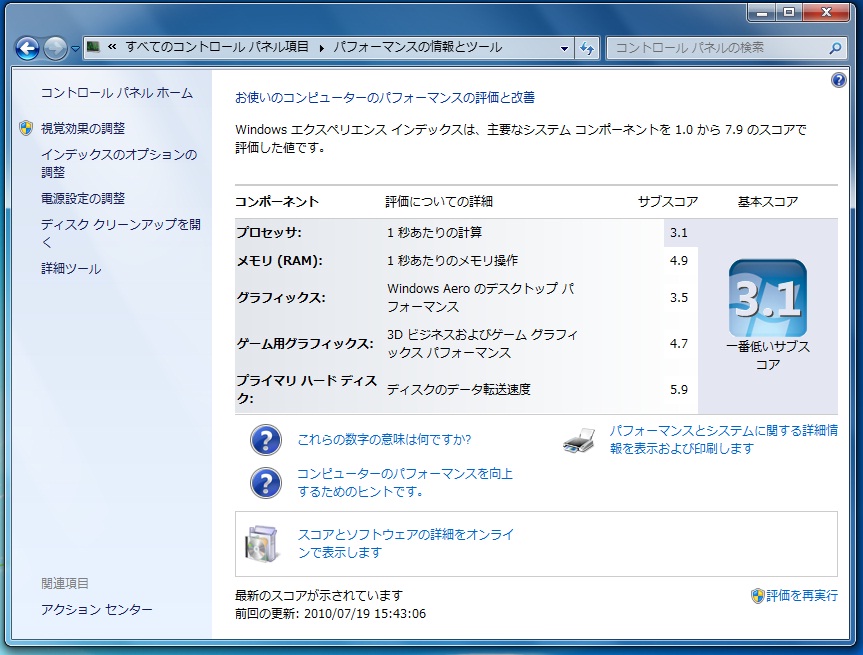The height and width of the screenshot is (655, 863).
Task: Open recent pages dropdown arrow
Action: [75, 49]
